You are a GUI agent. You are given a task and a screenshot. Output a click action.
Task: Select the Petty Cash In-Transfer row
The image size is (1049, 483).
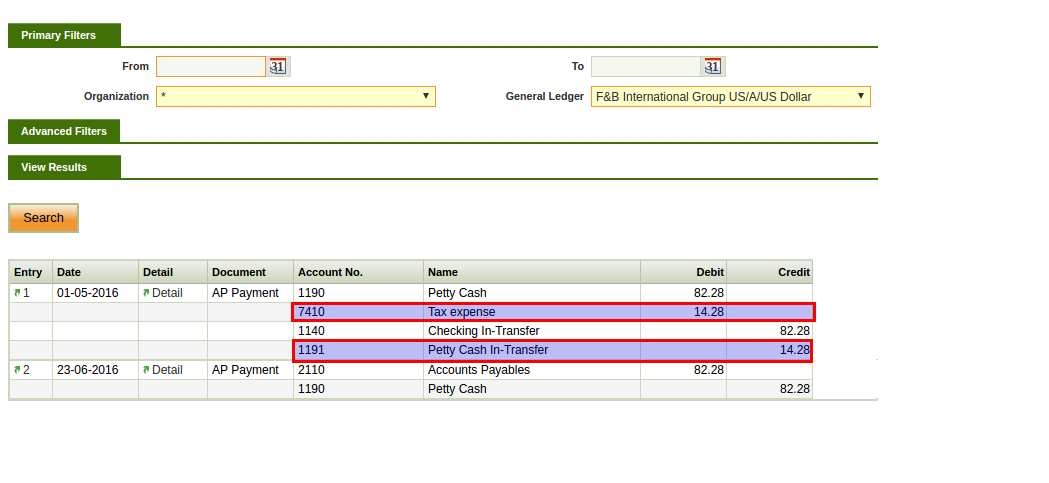point(553,350)
